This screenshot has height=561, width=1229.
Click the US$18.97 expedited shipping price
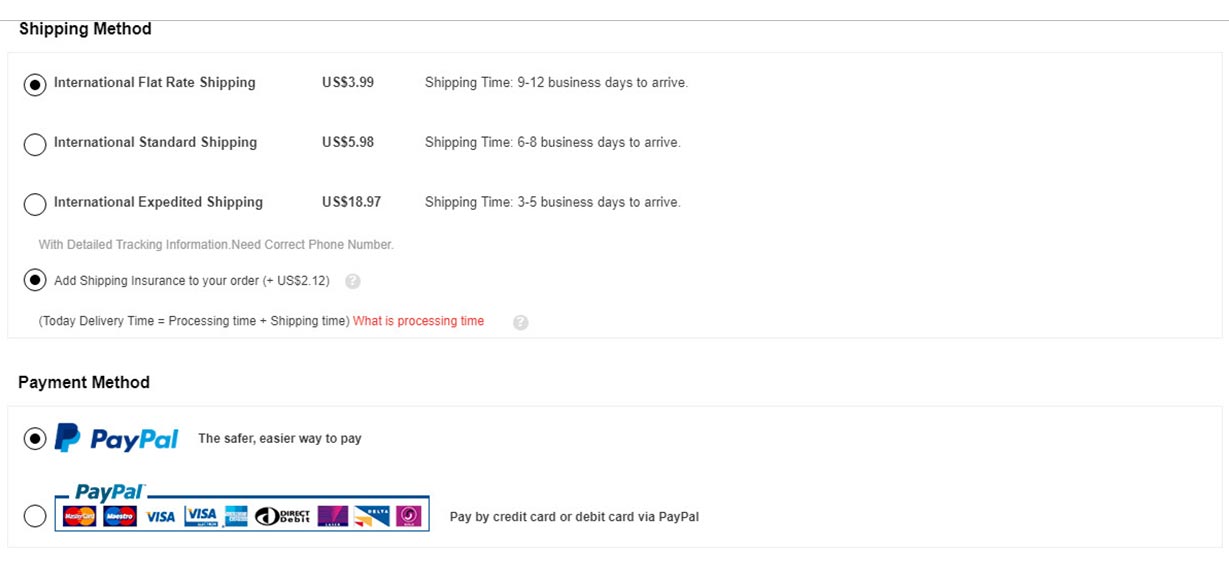[351, 202]
